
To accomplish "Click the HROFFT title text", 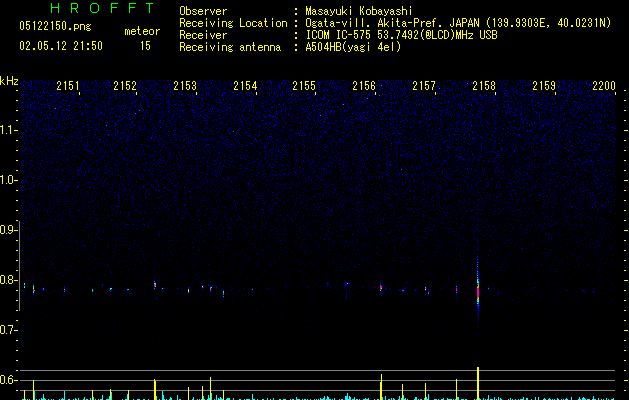I will coord(102,8).
